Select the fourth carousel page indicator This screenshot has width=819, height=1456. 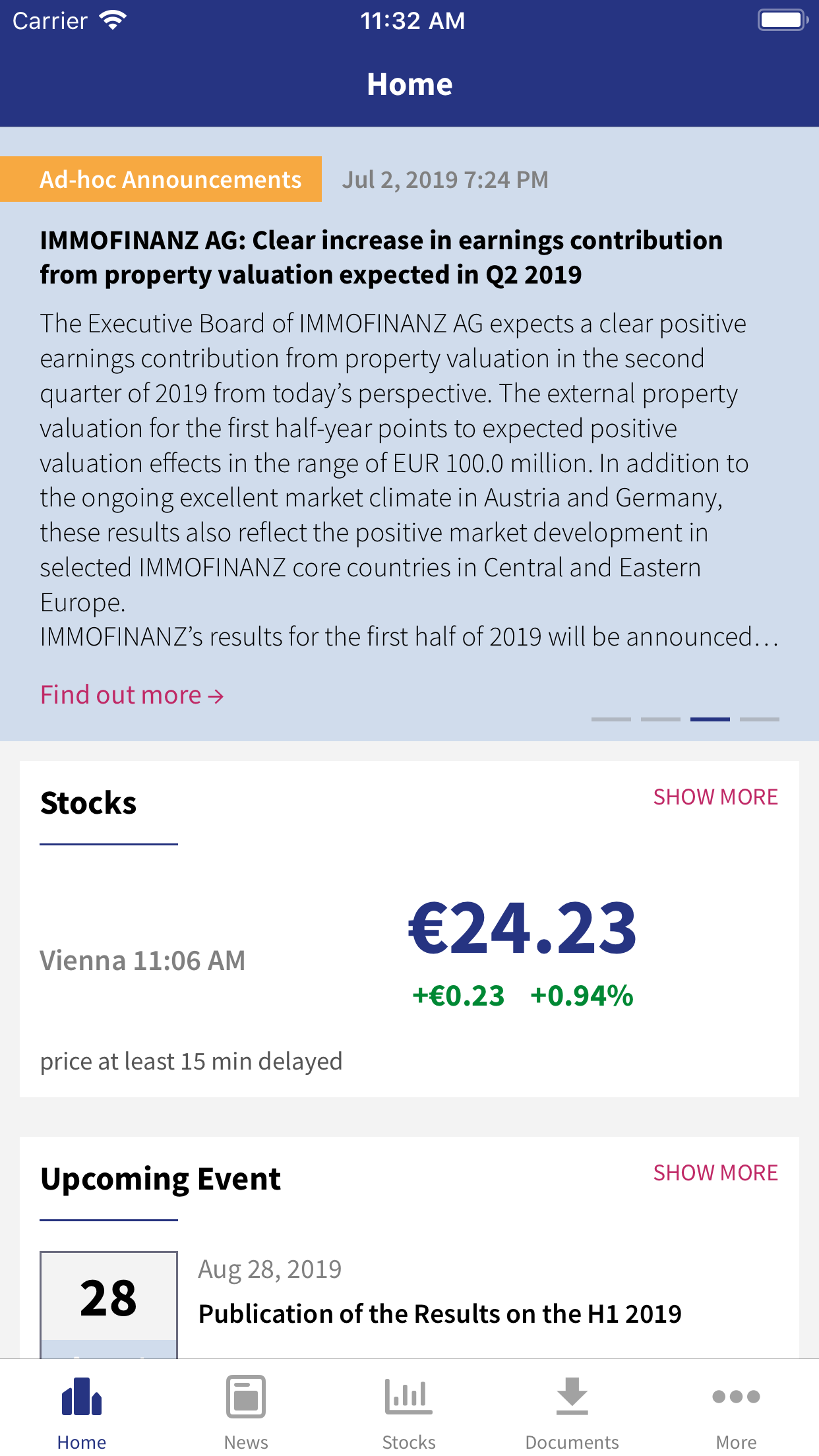tap(759, 719)
